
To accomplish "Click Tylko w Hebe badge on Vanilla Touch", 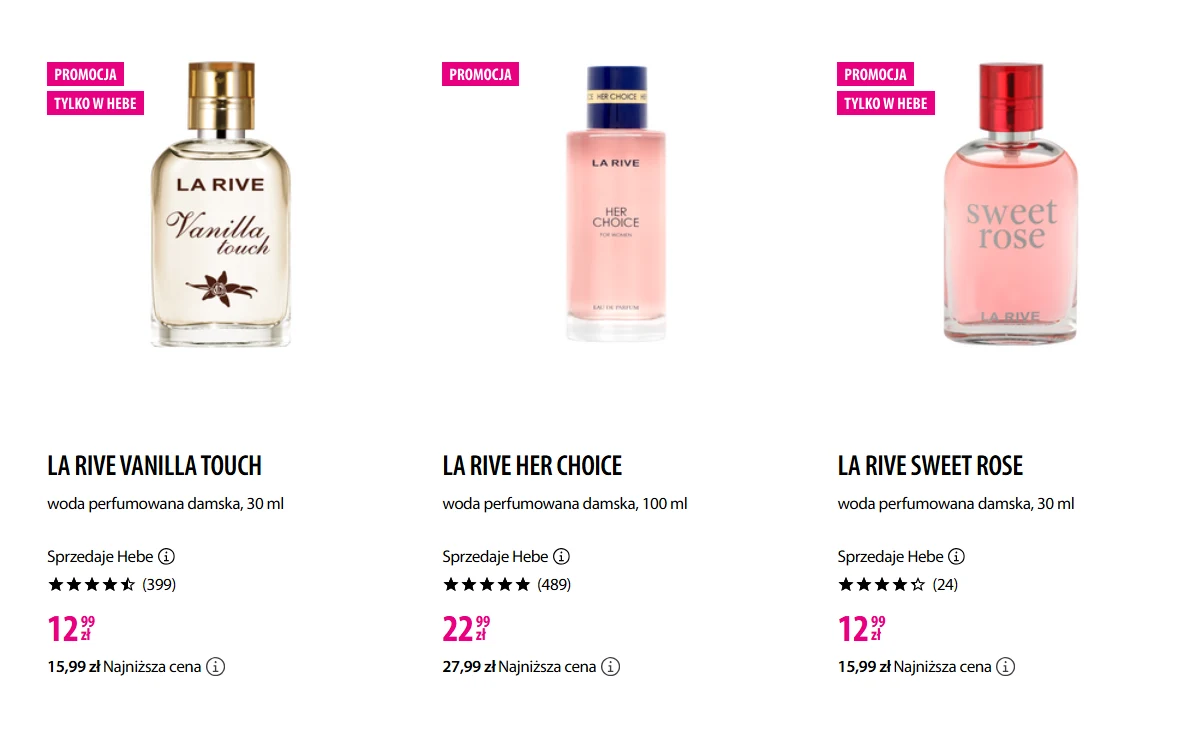I will (95, 103).
